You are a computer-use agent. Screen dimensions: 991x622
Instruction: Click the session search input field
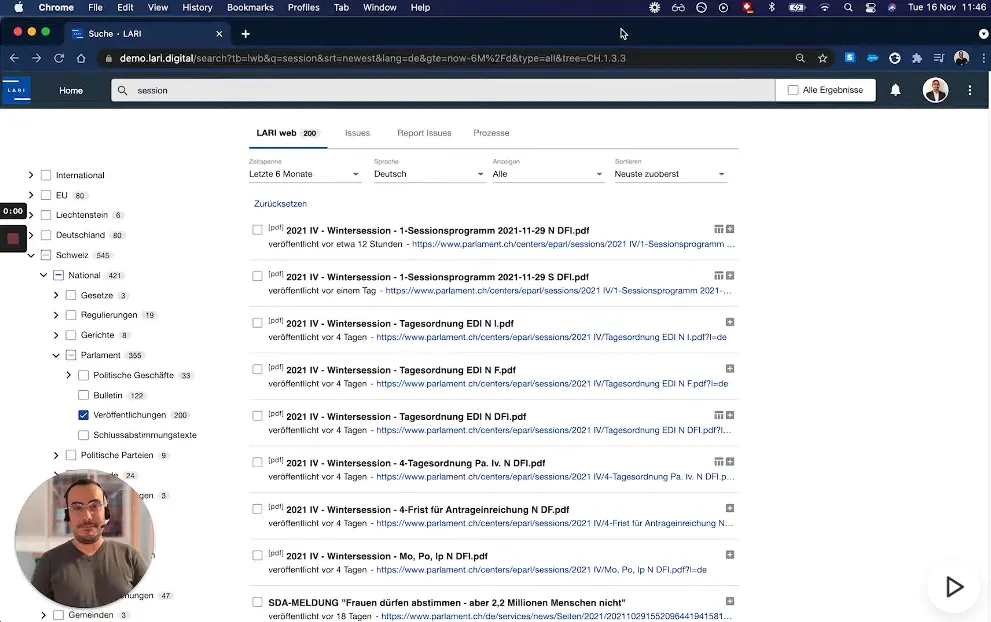(x=440, y=90)
